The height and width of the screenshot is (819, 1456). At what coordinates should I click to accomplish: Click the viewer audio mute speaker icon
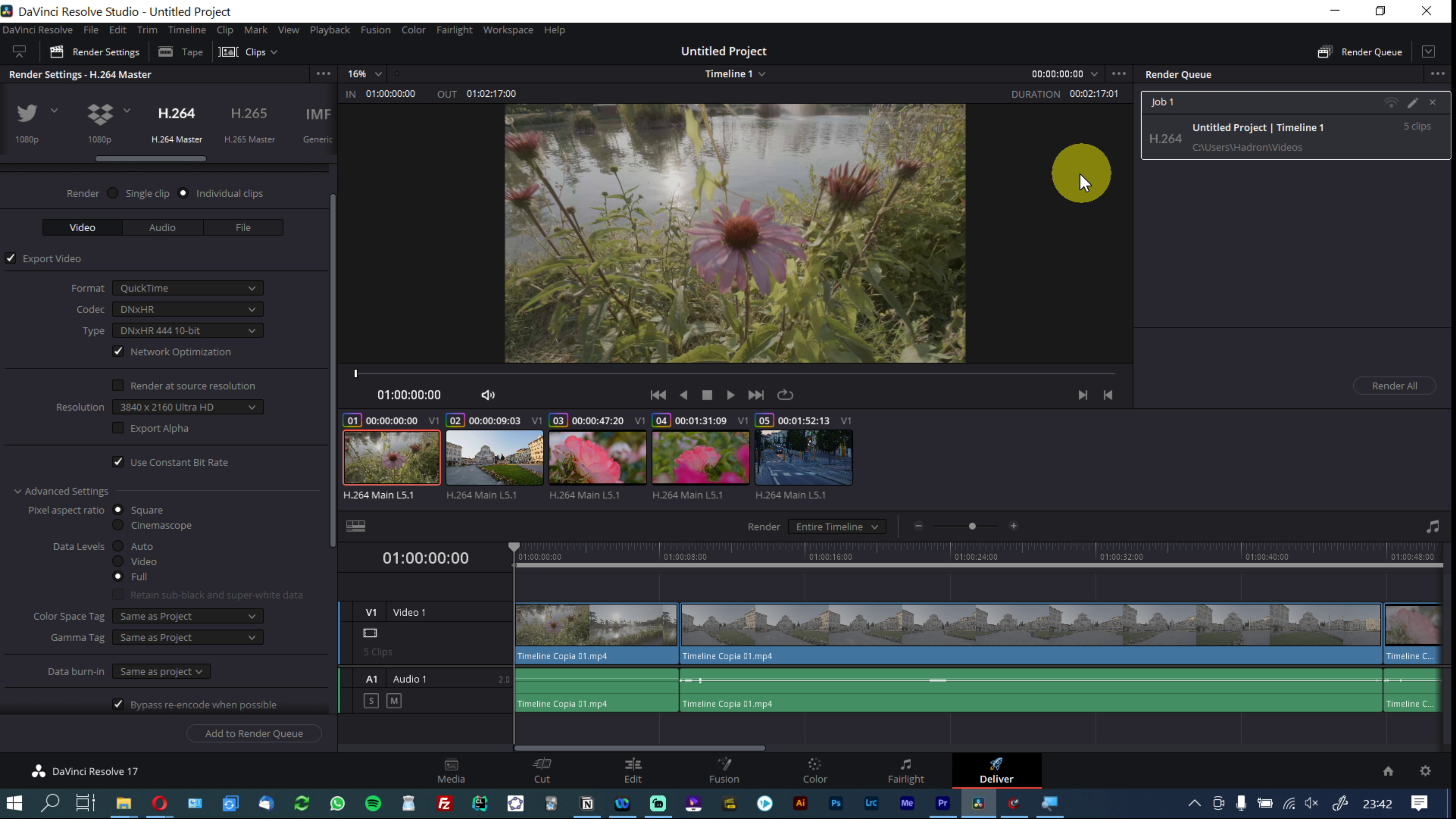click(x=488, y=395)
